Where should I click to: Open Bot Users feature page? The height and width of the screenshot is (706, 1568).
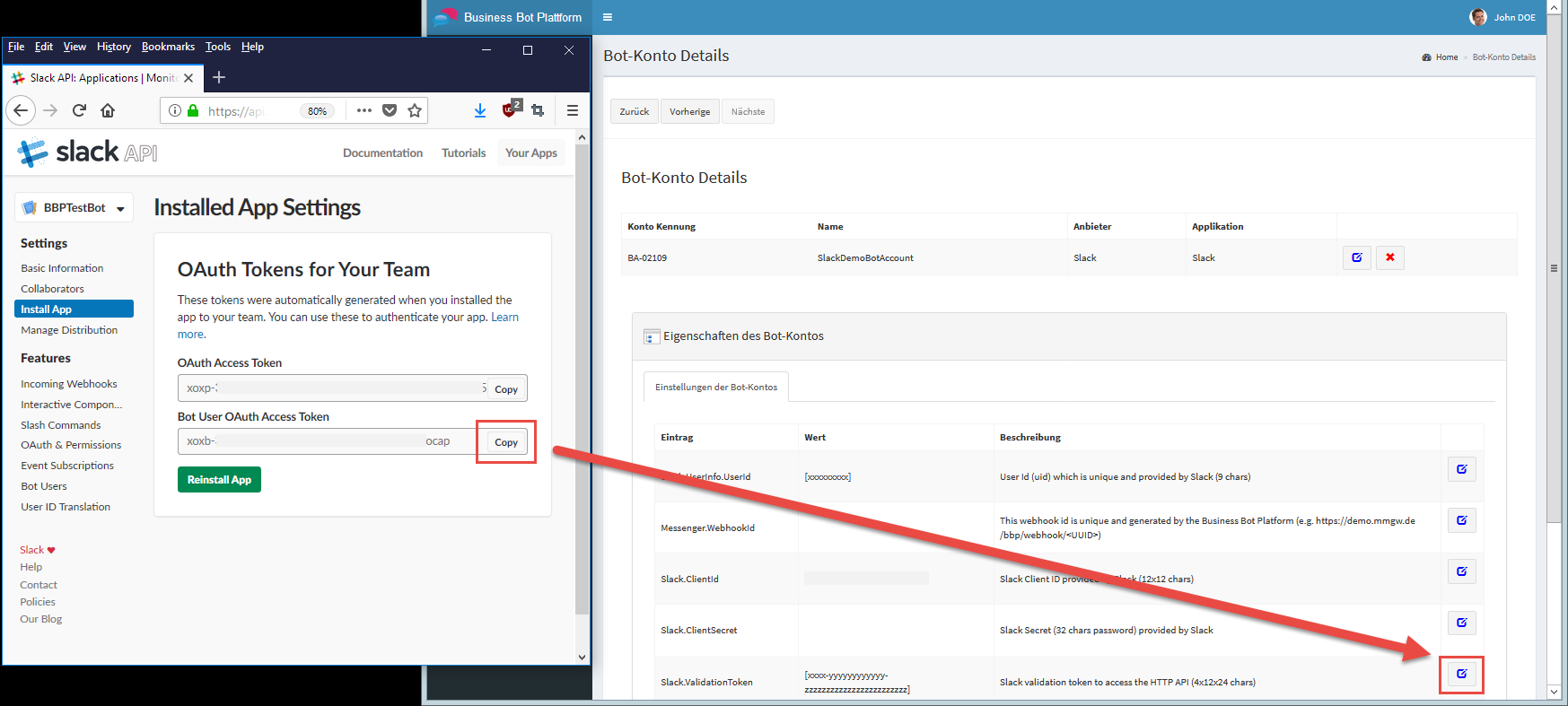[44, 486]
